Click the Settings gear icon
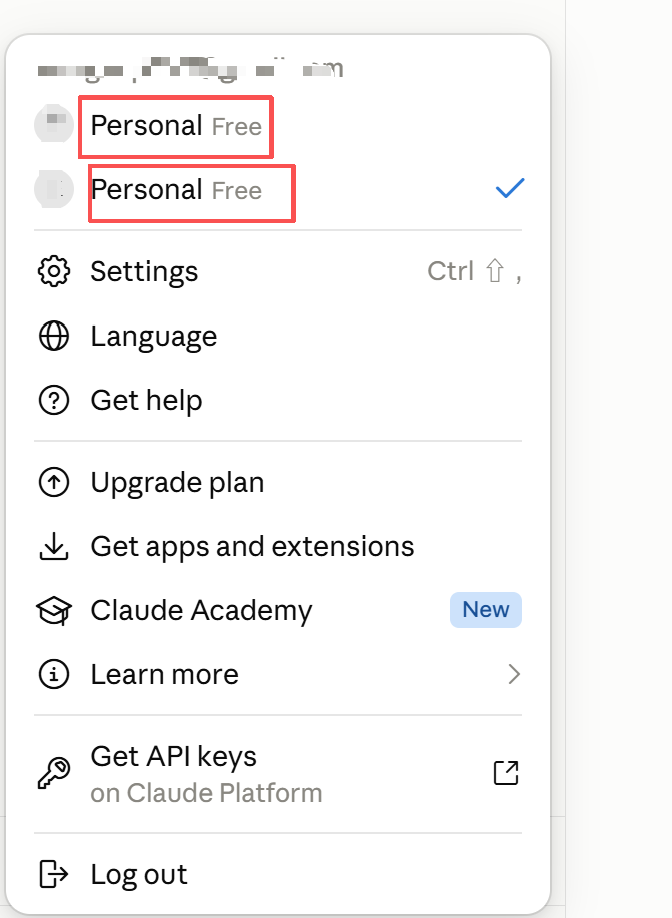The height and width of the screenshot is (918, 672). (54, 272)
